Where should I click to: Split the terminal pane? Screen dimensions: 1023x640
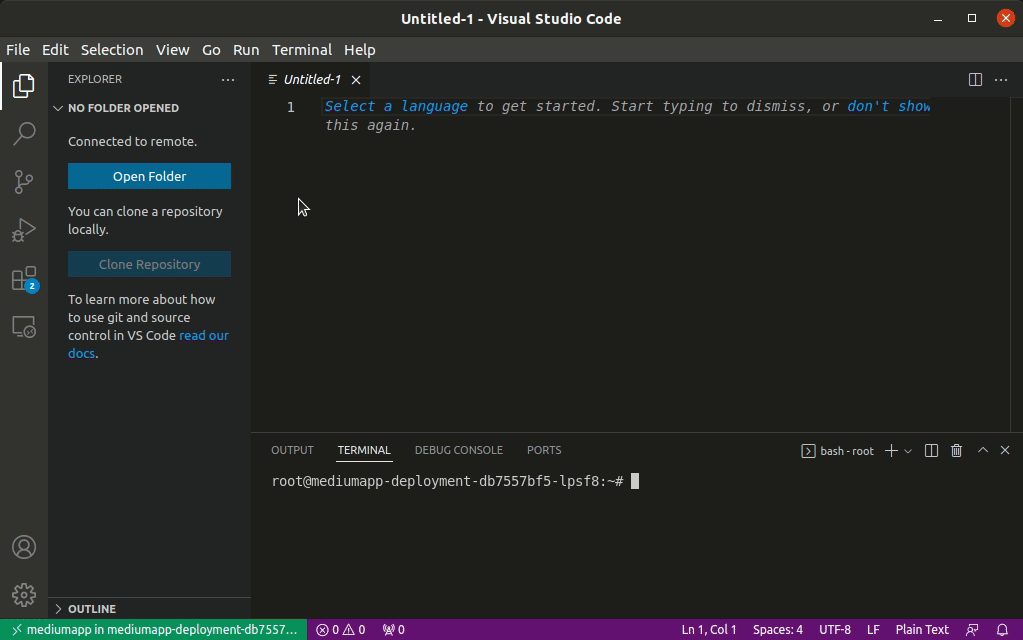tap(931, 451)
